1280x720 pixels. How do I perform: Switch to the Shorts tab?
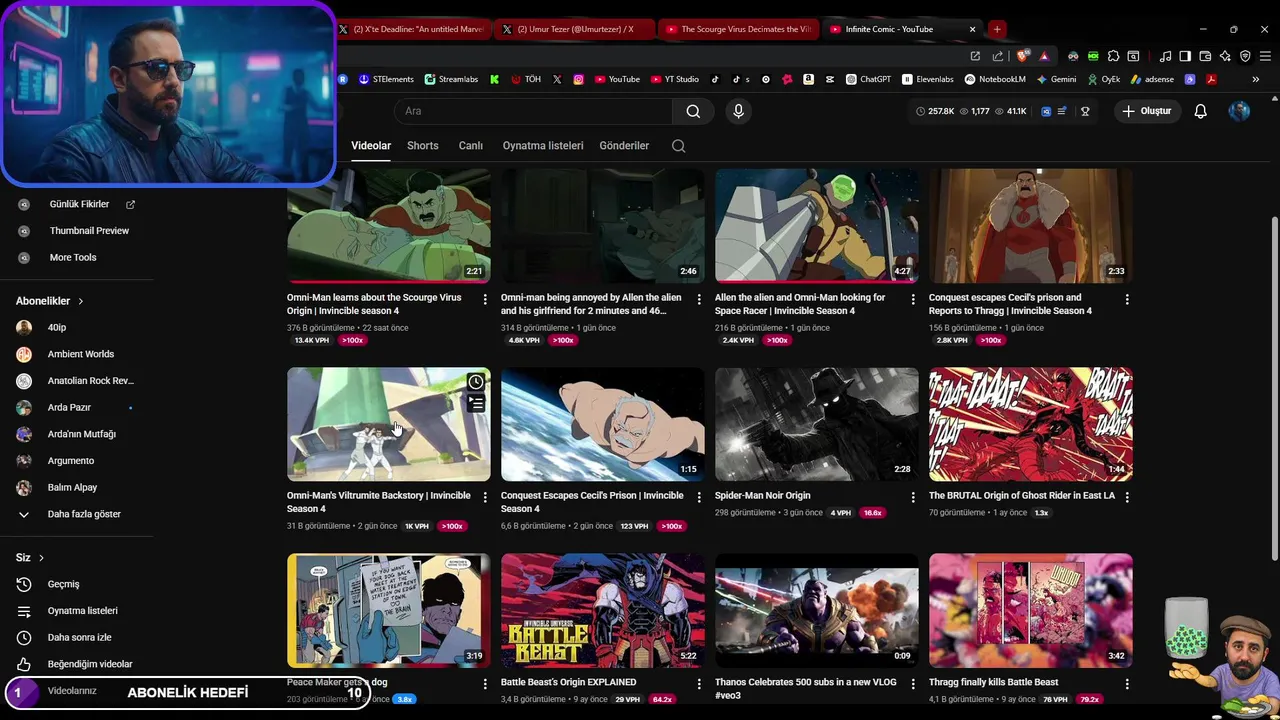pos(423,146)
